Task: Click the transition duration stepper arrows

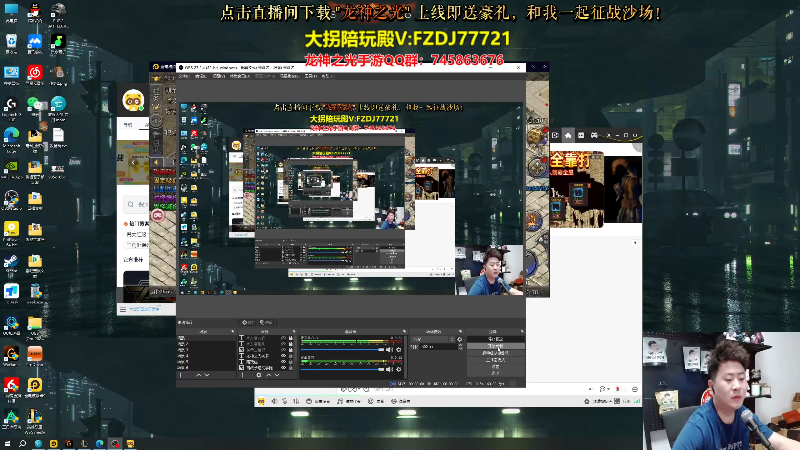Action: tap(460, 346)
